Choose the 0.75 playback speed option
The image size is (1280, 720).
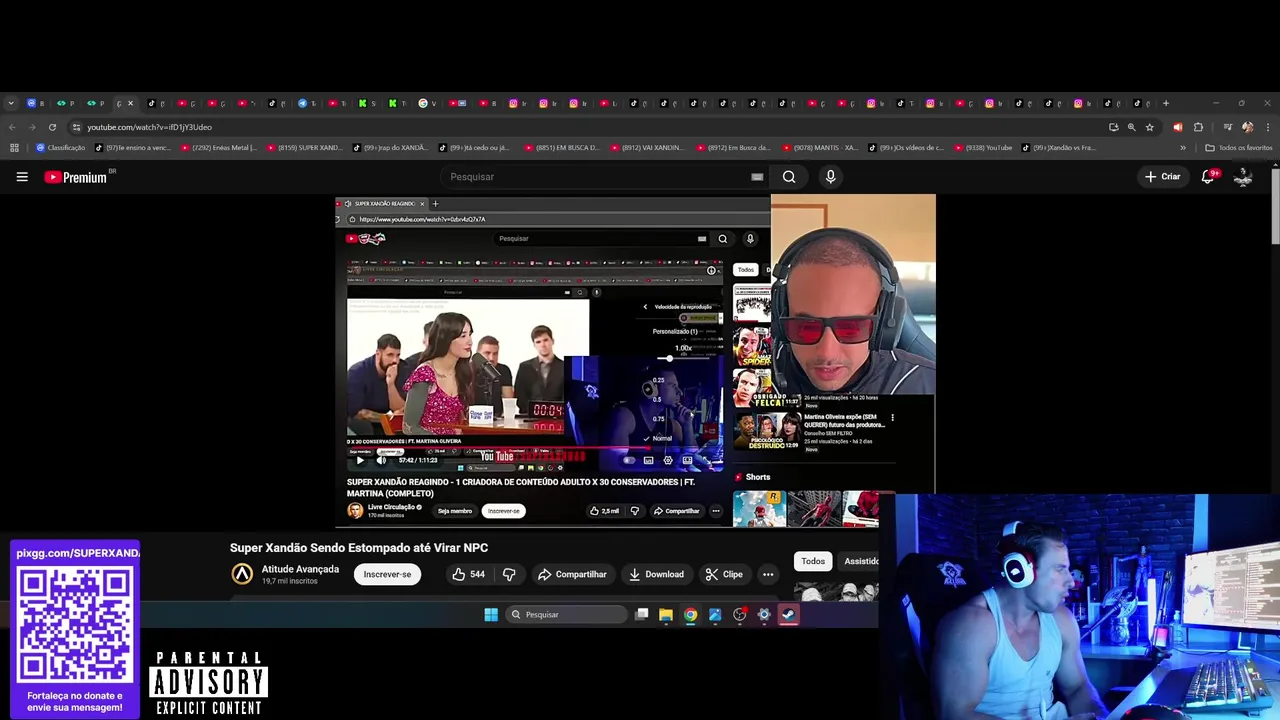(658, 418)
